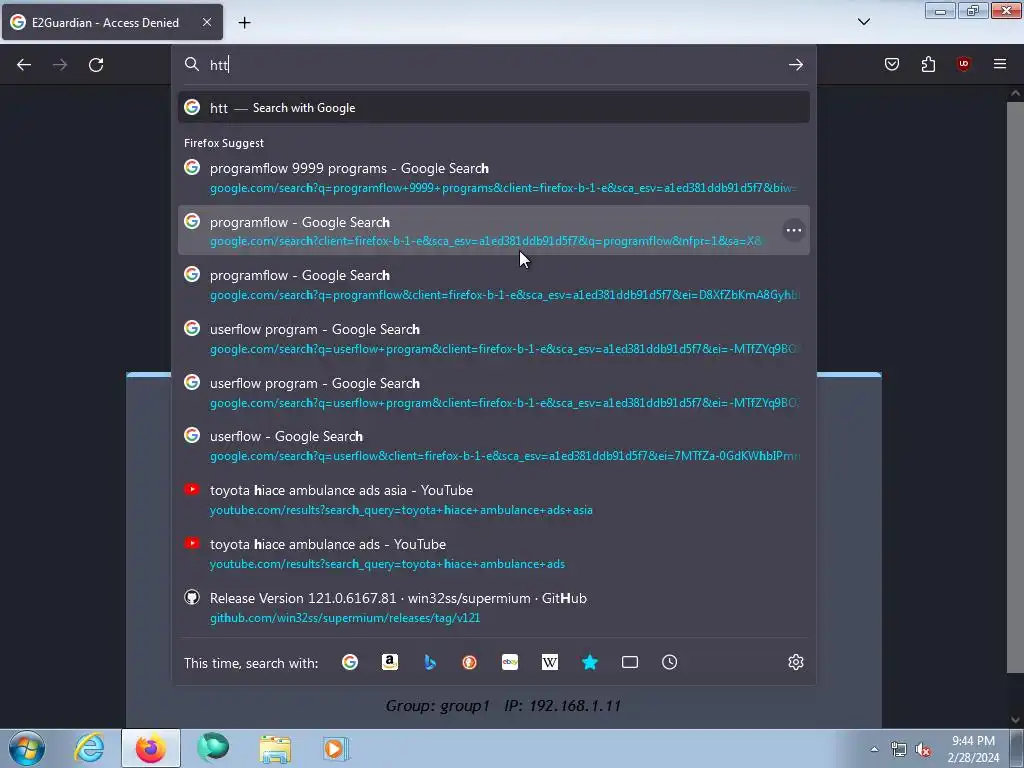Click the scrollbar up arrow
This screenshot has height=768, width=1024.
(1015, 93)
